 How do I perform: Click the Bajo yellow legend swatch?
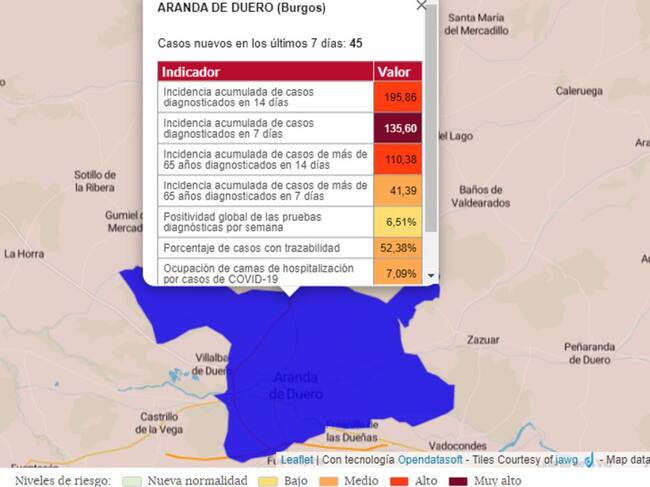coord(264,480)
